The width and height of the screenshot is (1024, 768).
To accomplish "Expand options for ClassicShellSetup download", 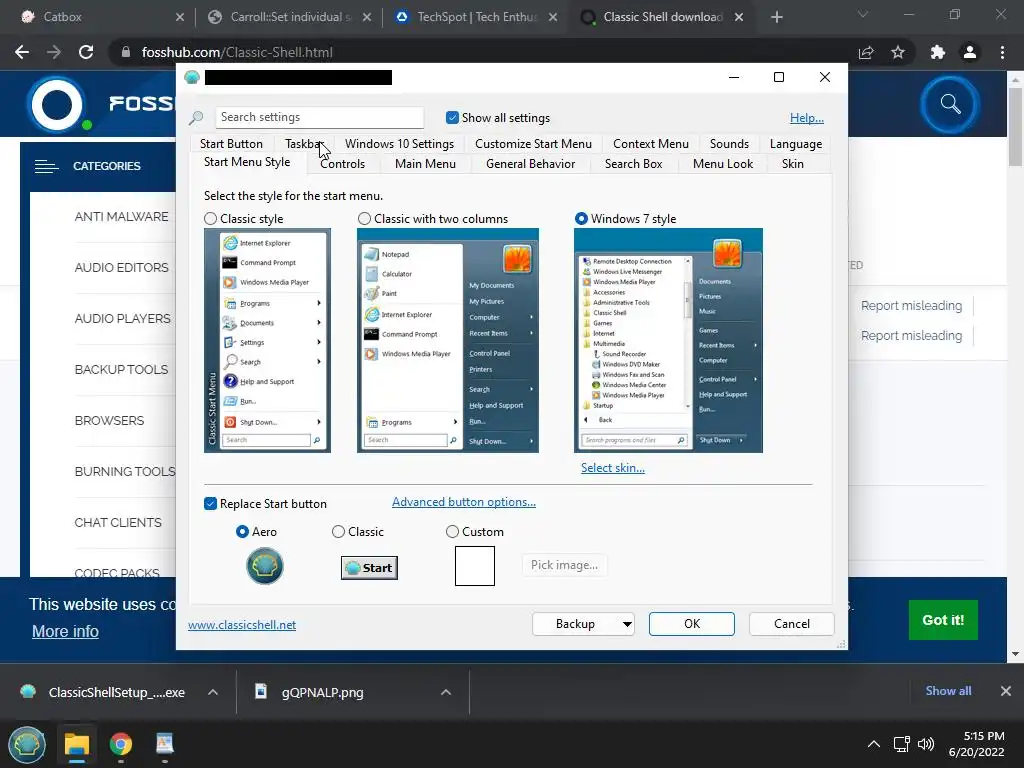I will pos(213,692).
